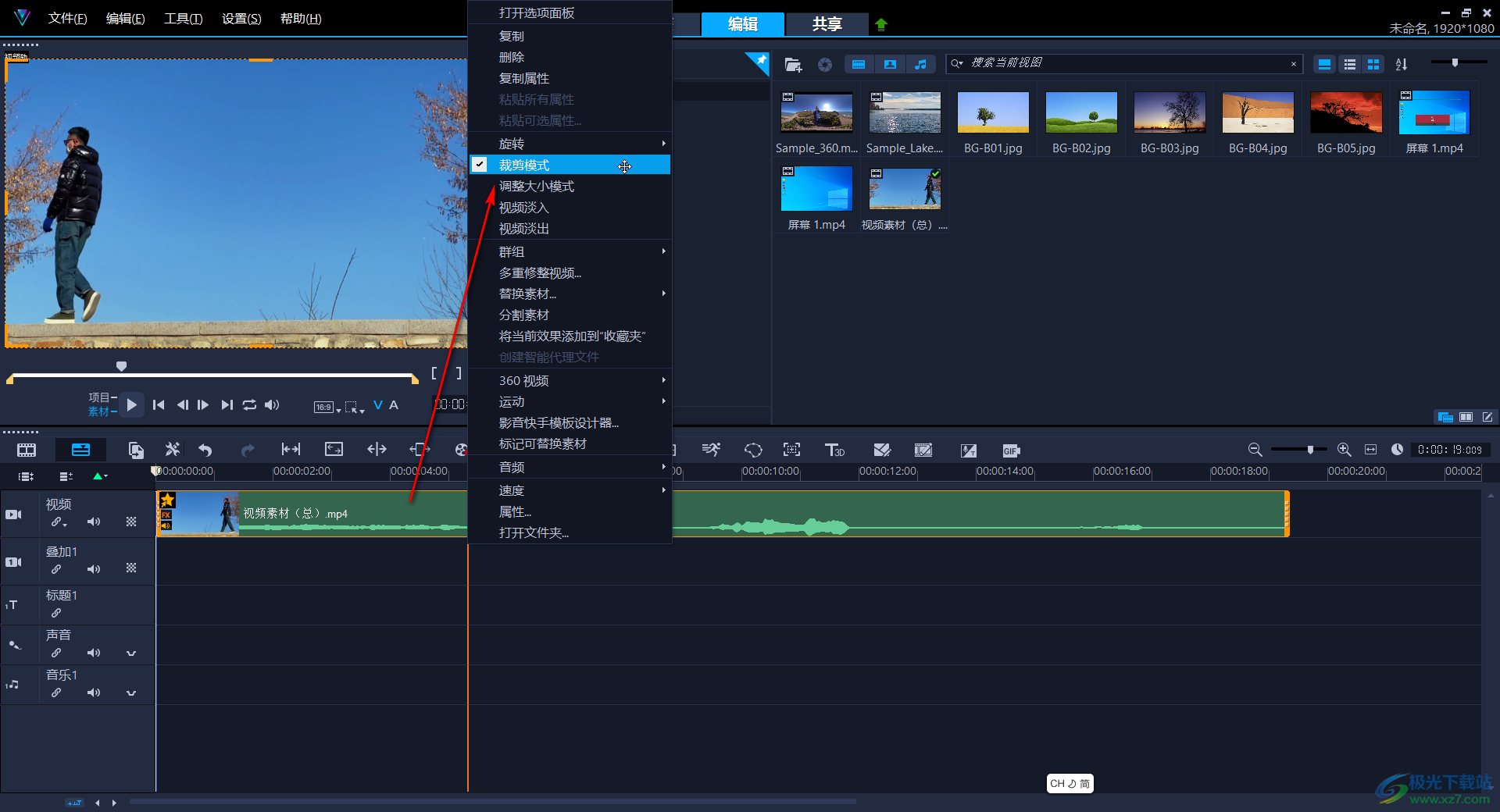Zoom out the timeline

coord(1255,450)
